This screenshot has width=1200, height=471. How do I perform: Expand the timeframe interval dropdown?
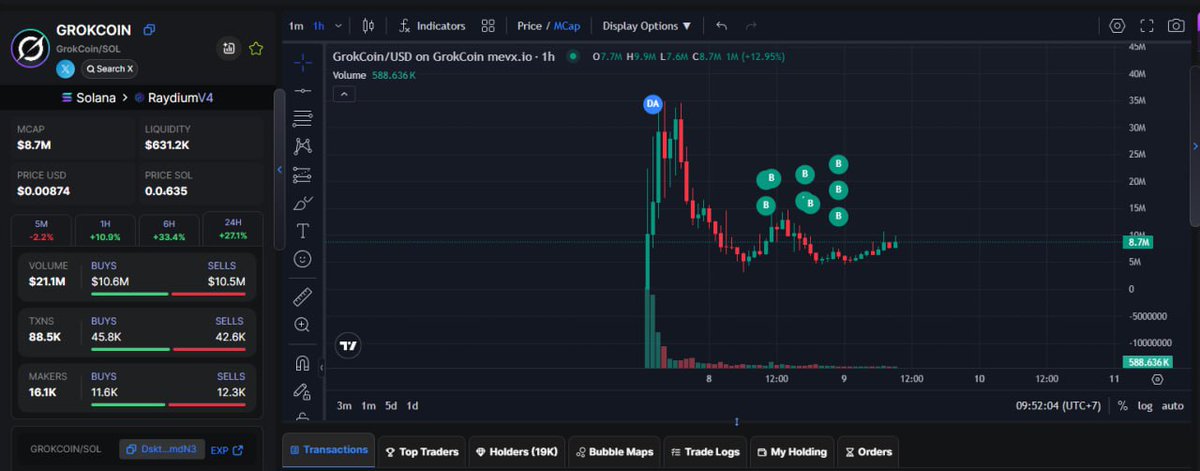tap(339, 26)
